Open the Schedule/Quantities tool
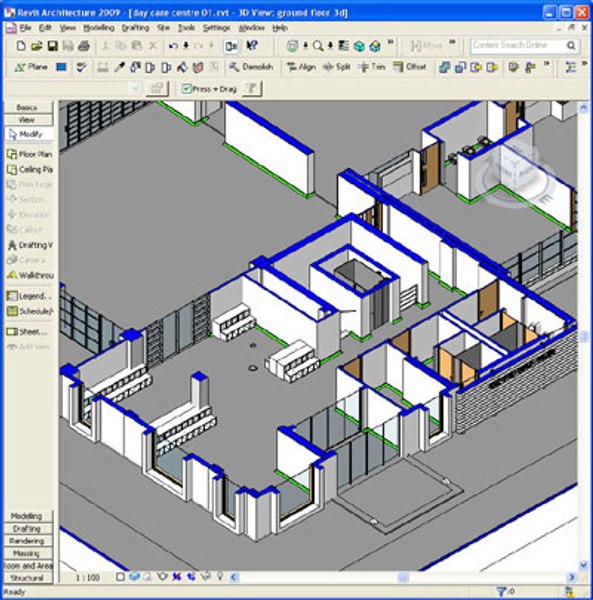Image resolution: width=593 pixels, height=600 pixels. coord(29,311)
